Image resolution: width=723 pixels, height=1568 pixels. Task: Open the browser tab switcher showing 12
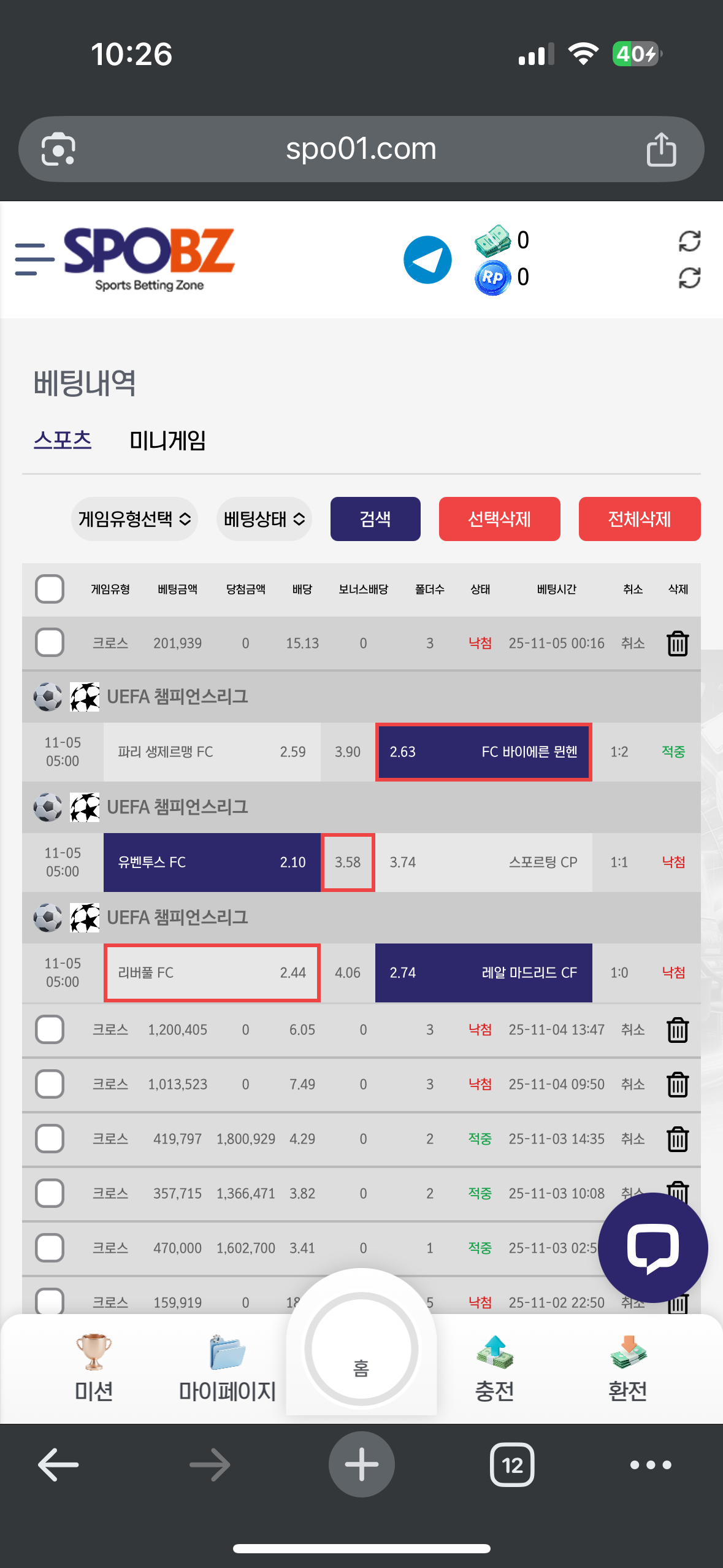(x=512, y=1465)
